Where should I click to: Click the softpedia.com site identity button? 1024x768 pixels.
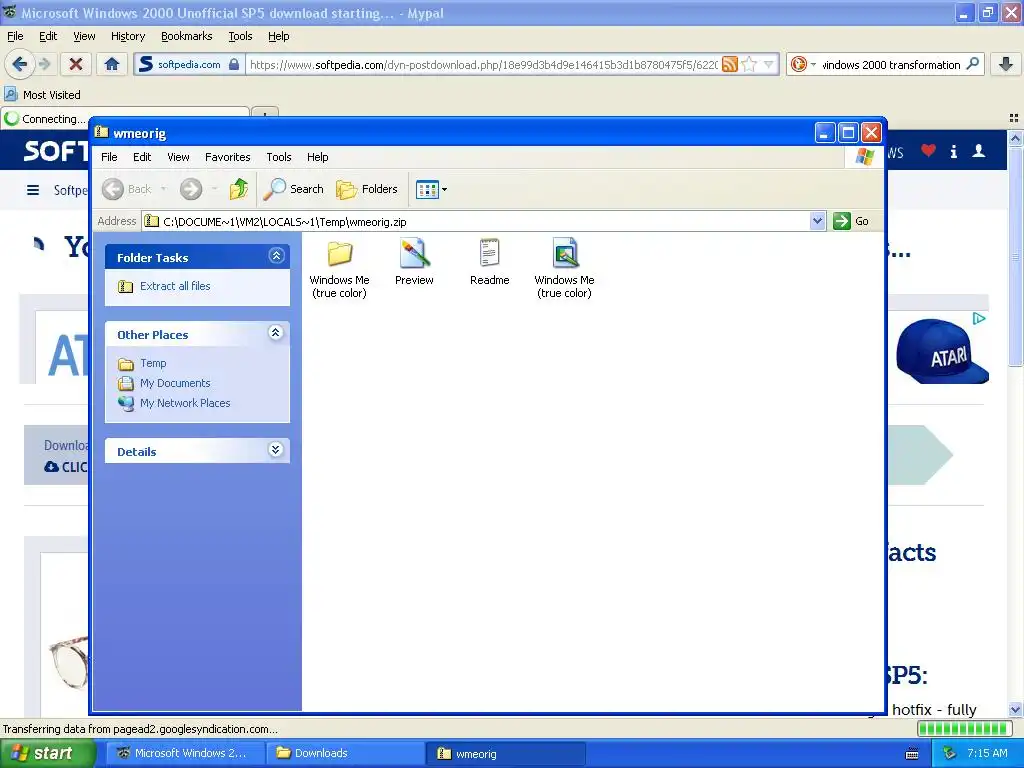189,64
